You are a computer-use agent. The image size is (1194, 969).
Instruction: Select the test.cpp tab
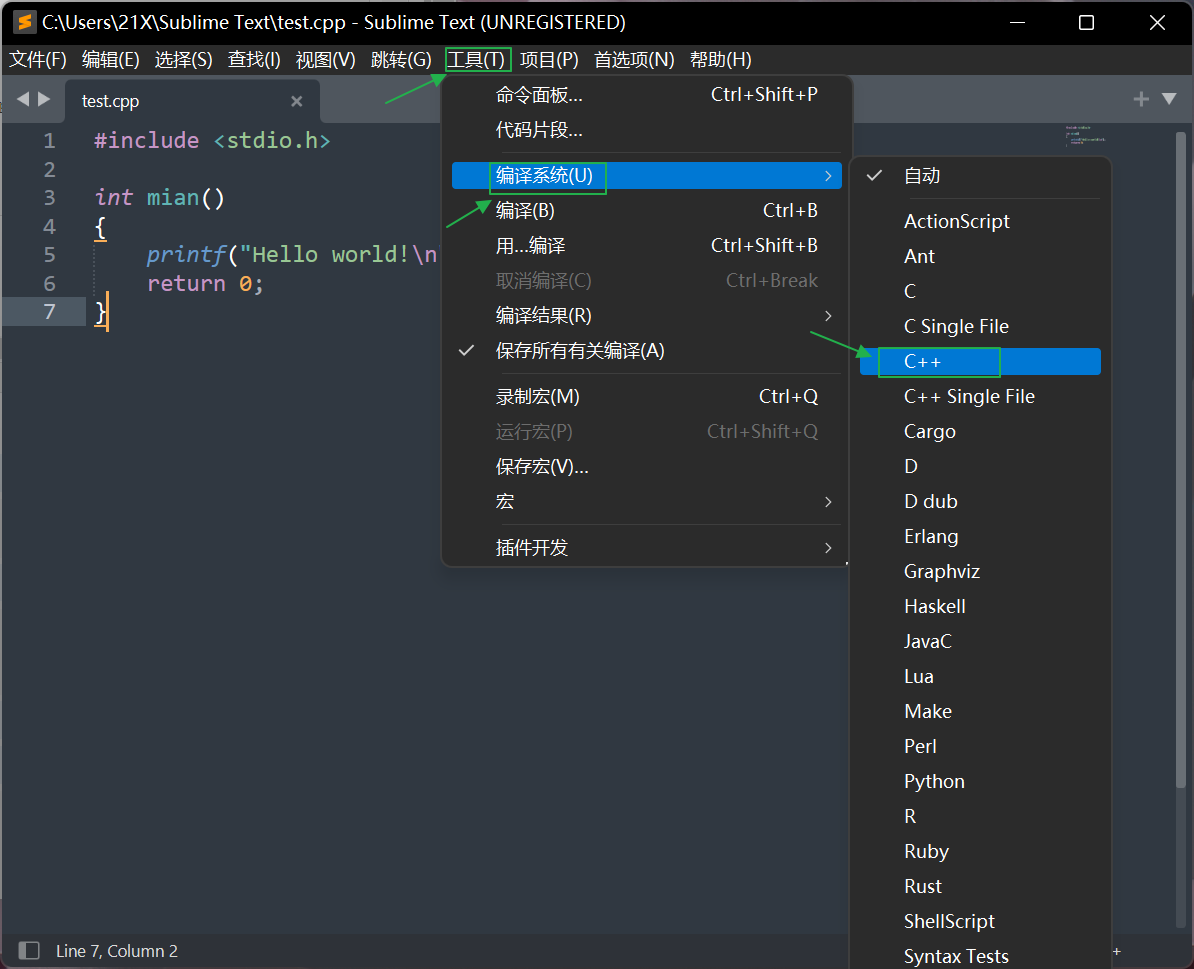pos(192,101)
